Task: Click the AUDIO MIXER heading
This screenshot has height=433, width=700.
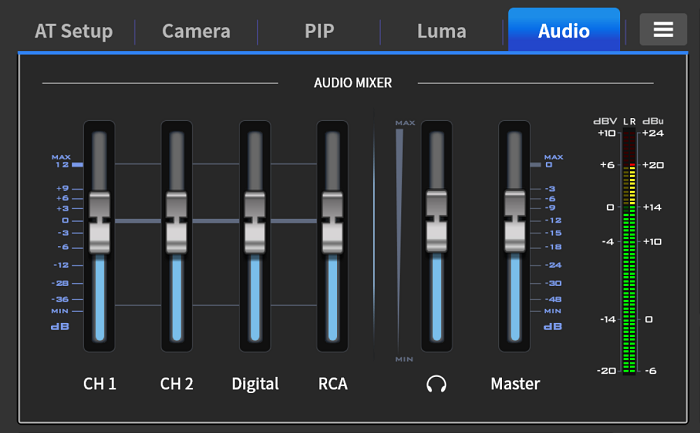Action: coord(353,83)
